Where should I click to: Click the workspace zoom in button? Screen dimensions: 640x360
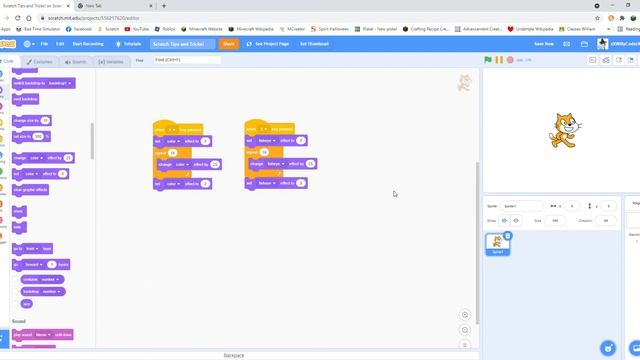click(x=464, y=315)
